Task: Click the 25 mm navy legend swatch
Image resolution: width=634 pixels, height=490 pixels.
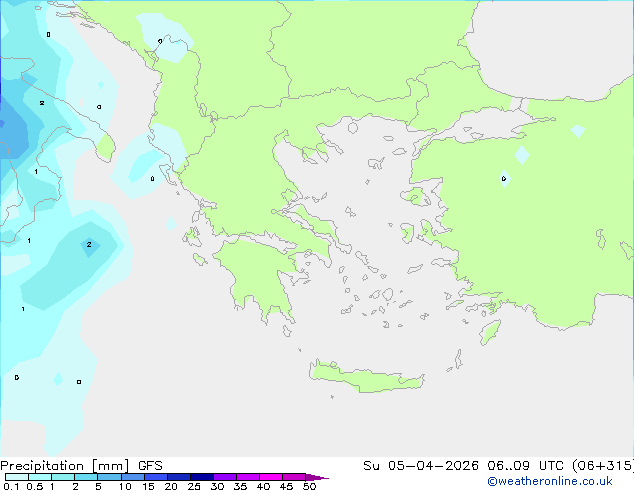Action: (x=202, y=477)
